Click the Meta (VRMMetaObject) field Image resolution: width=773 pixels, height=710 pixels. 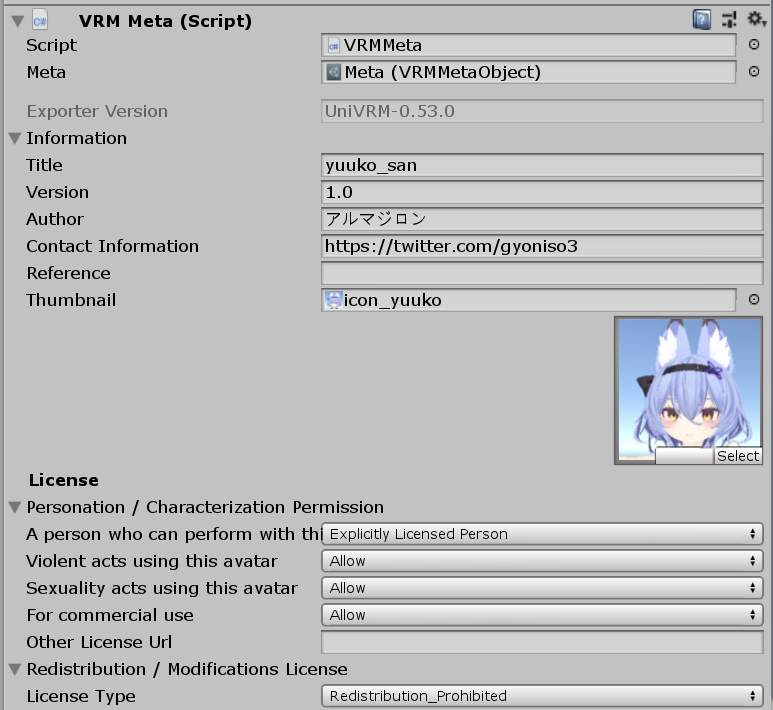click(x=528, y=72)
